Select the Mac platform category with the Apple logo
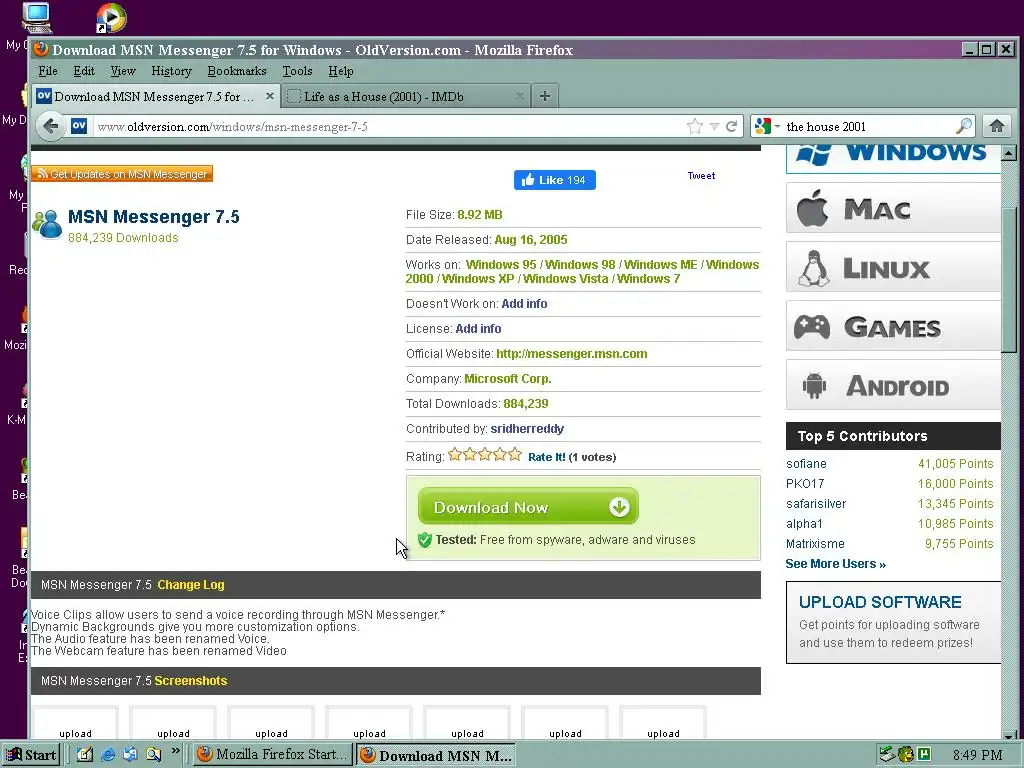This screenshot has width=1024, height=768. click(x=893, y=208)
